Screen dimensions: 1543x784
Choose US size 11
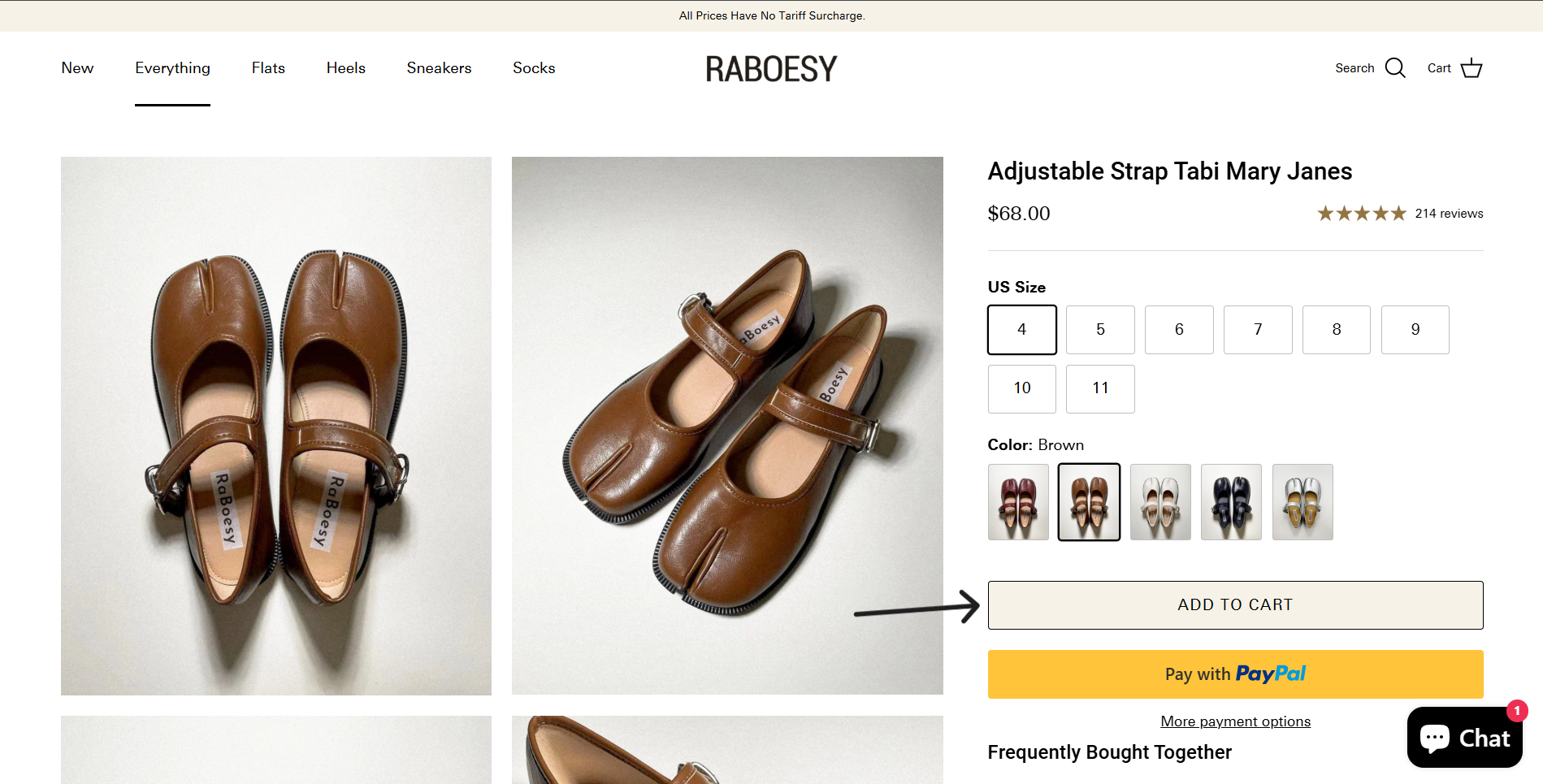click(x=1100, y=388)
